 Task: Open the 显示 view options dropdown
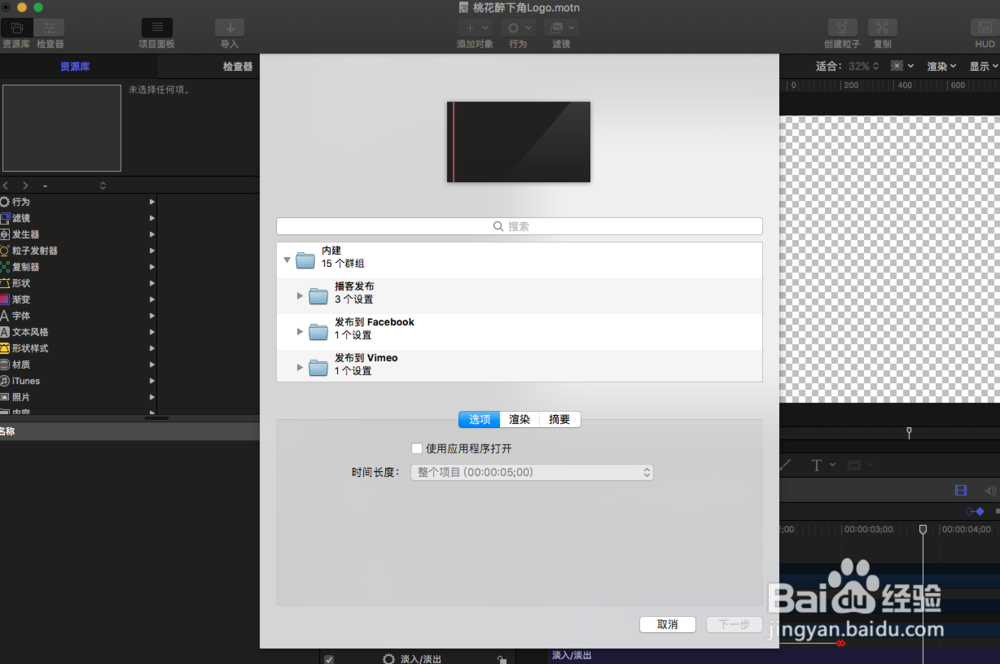pyautogui.click(x=983, y=66)
